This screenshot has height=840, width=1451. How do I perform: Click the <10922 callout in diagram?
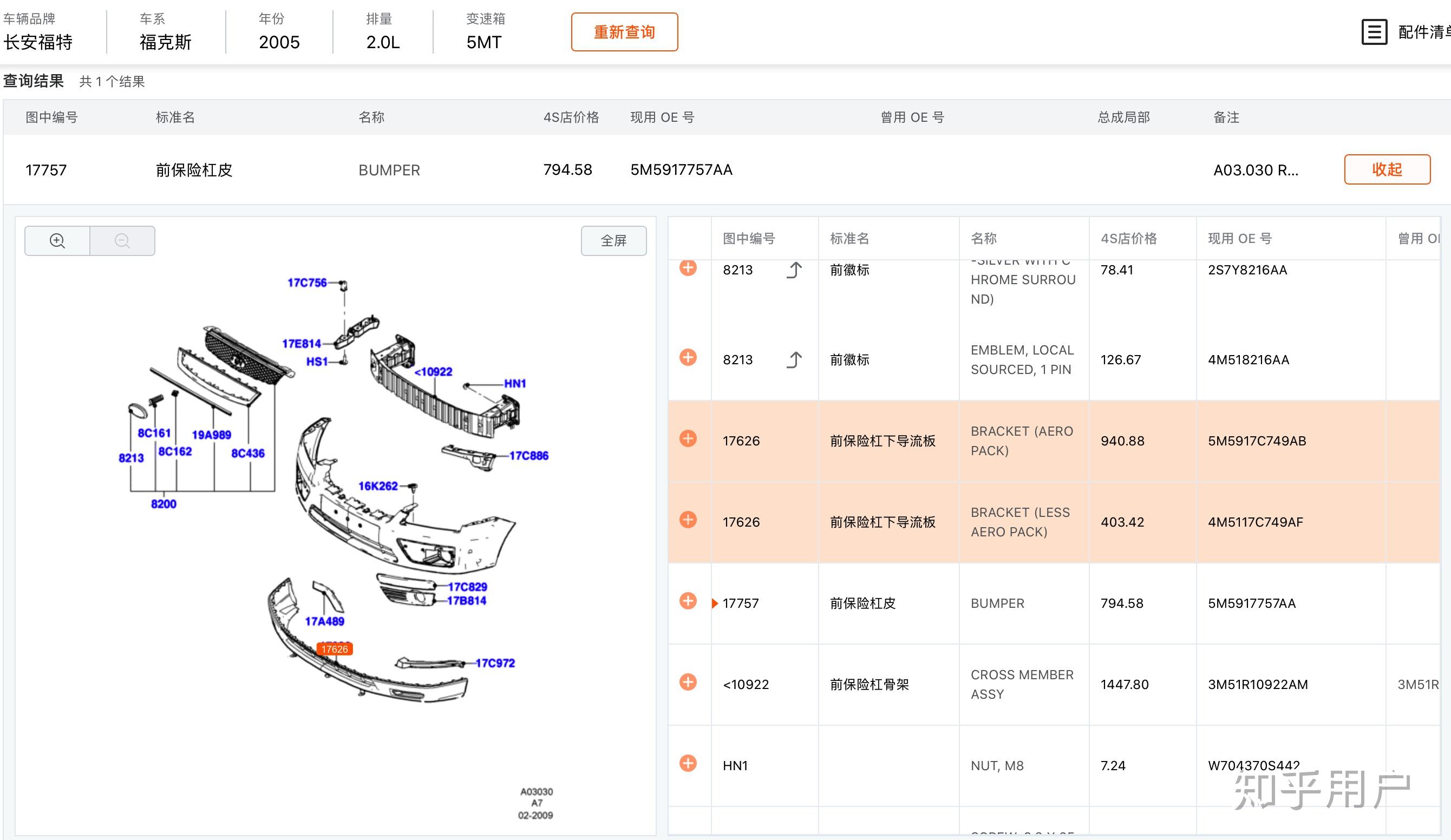tap(434, 372)
